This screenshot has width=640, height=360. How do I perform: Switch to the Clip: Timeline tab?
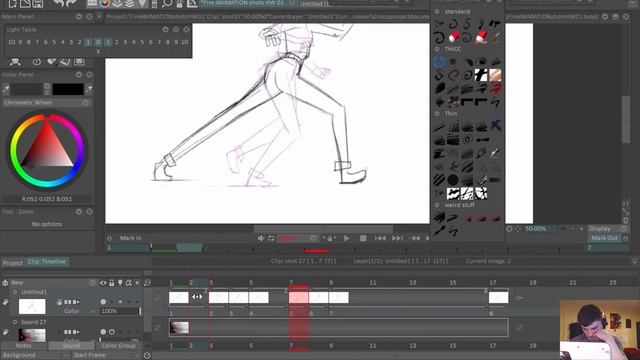coord(47,262)
